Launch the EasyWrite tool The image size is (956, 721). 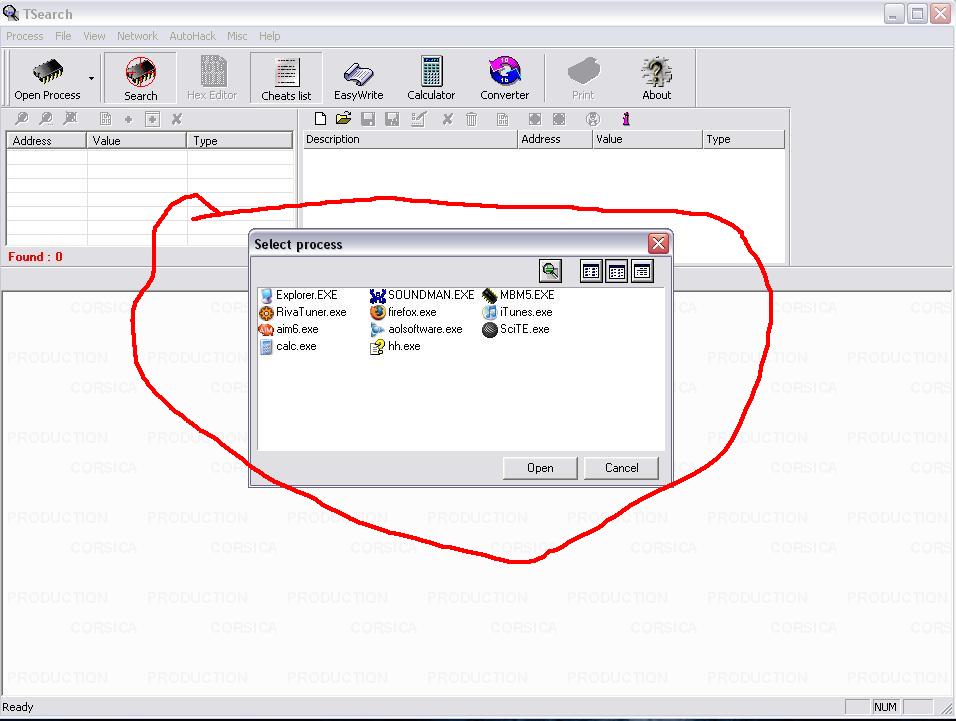coord(358,78)
